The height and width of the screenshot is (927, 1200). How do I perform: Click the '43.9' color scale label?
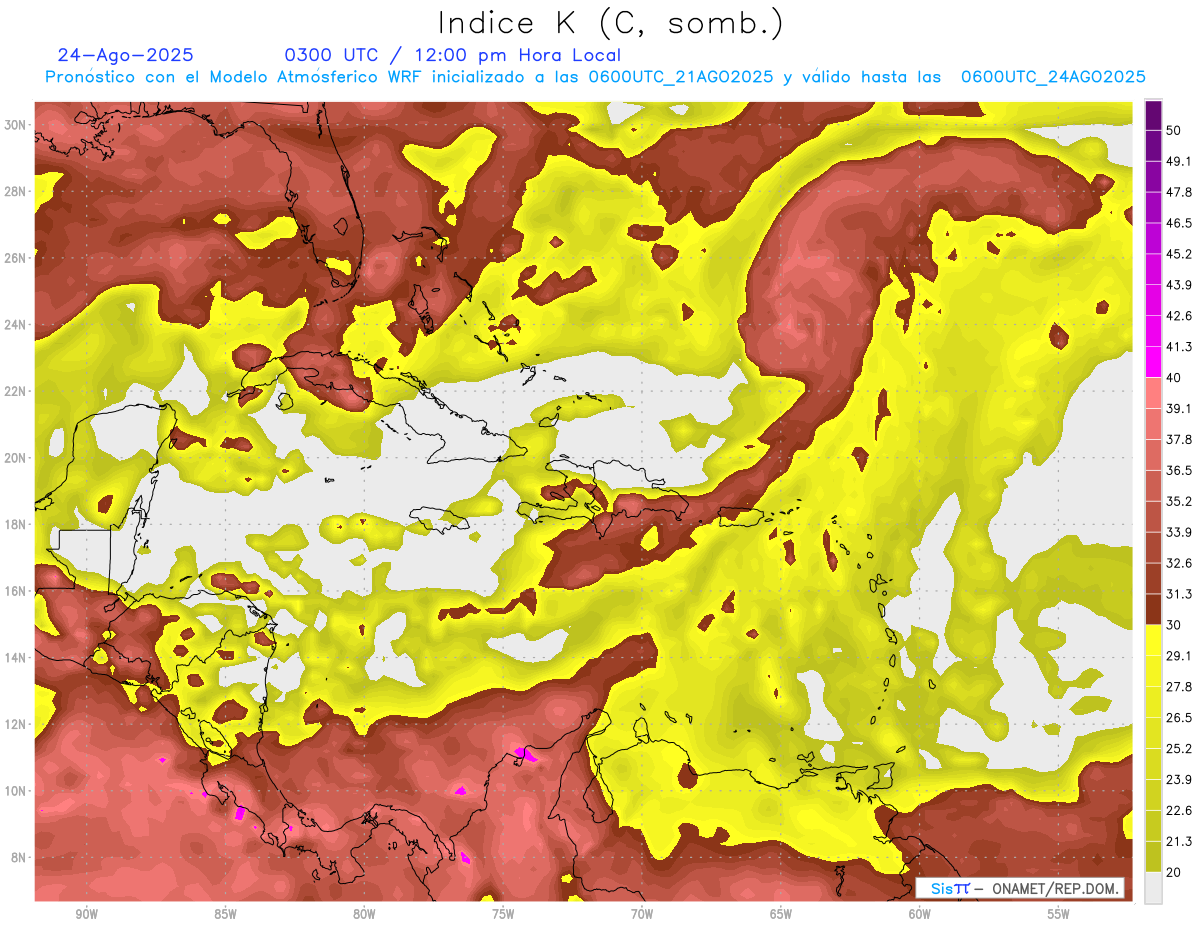pyautogui.click(x=1178, y=285)
